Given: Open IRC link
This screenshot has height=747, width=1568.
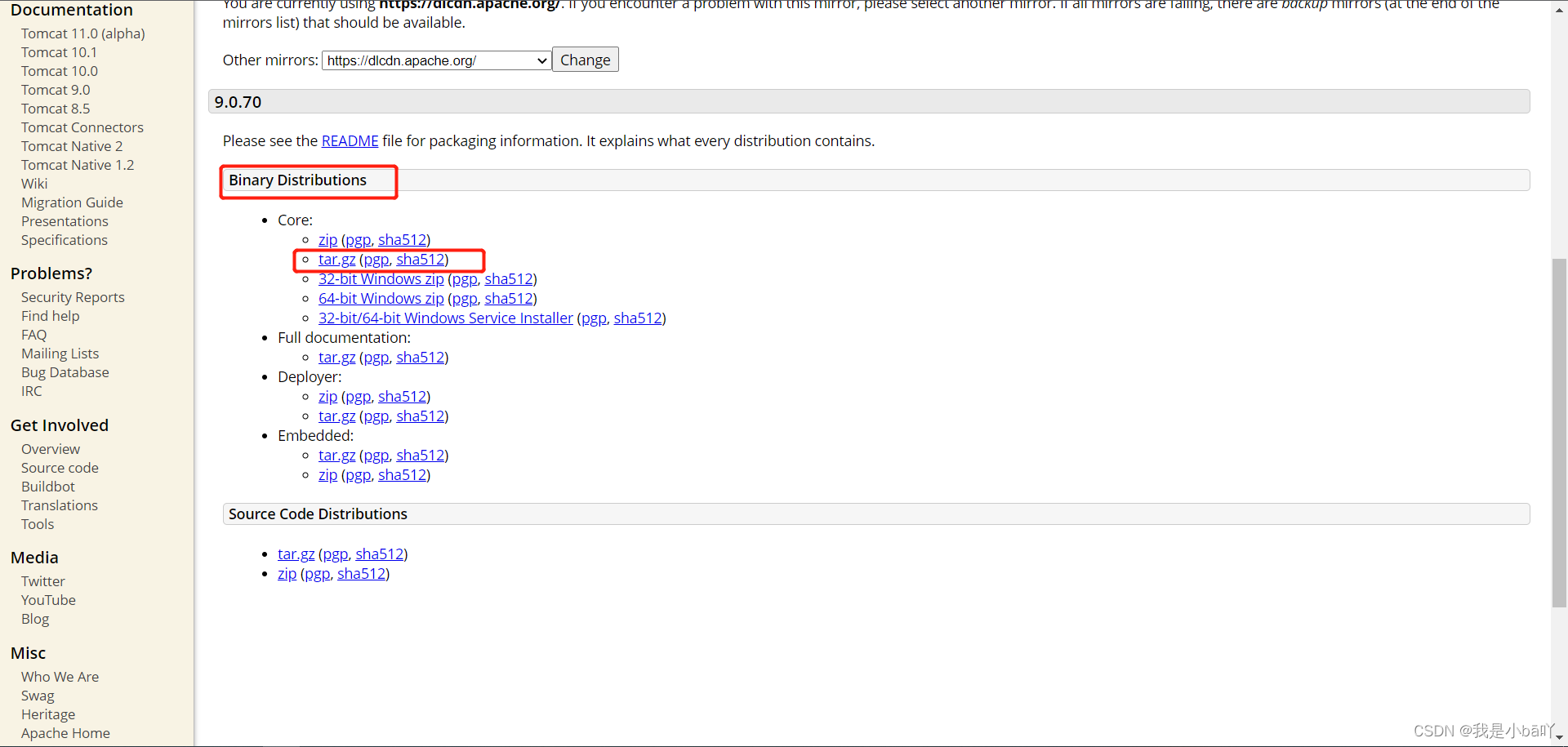Looking at the screenshot, I should (32, 391).
